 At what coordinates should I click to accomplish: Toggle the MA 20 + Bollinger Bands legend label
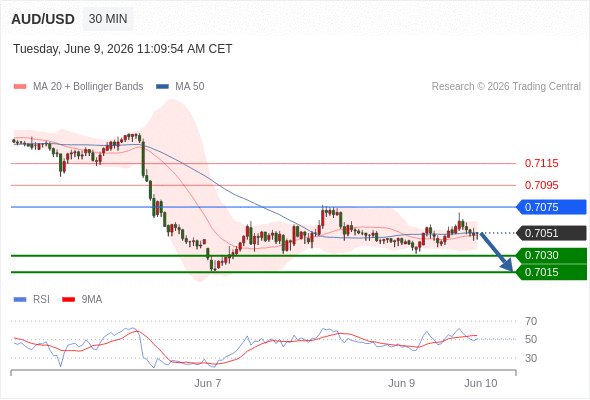coord(88,87)
